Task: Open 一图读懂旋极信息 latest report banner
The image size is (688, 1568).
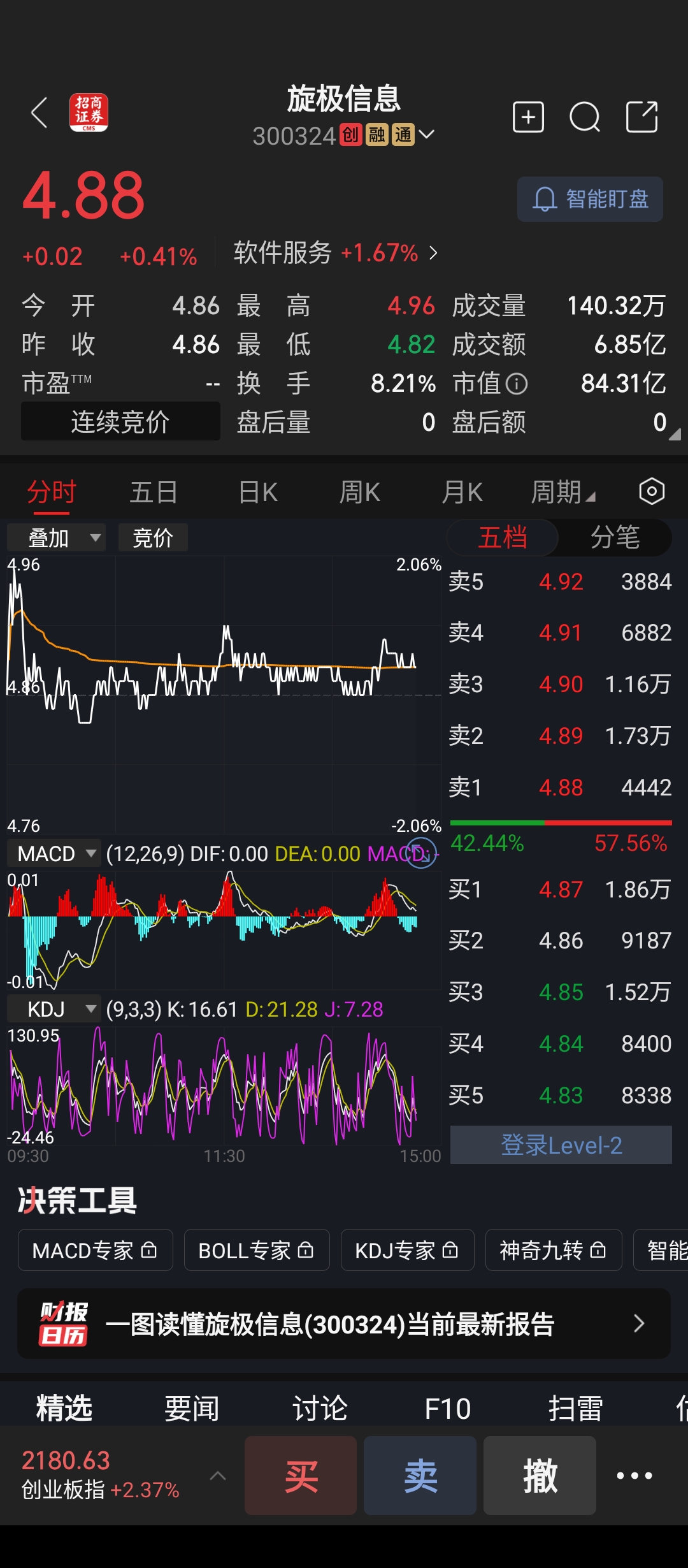Action: point(344,1324)
